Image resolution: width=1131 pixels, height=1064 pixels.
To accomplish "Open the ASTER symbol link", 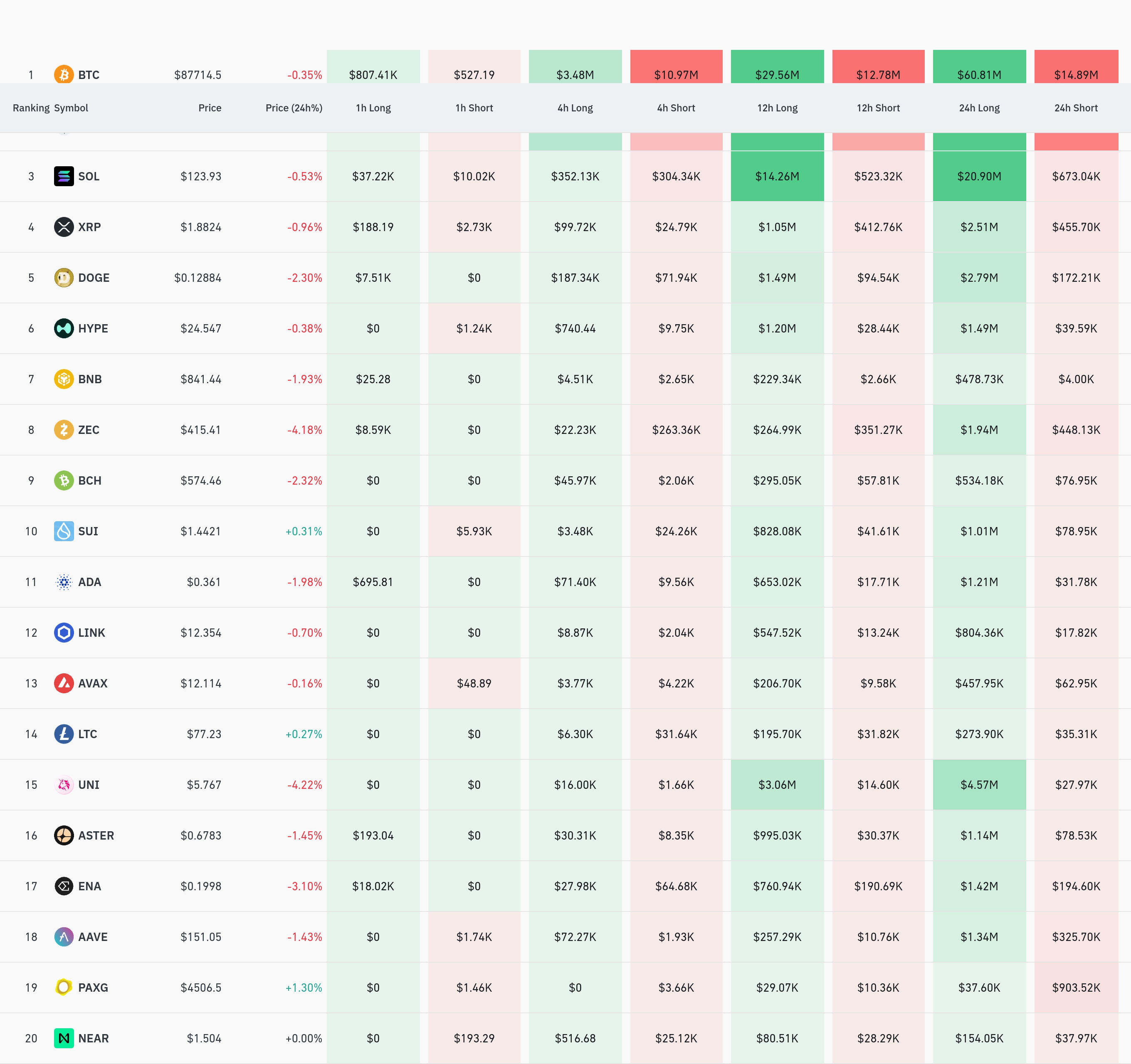I will pyautogui.click(x=96, y=835).
